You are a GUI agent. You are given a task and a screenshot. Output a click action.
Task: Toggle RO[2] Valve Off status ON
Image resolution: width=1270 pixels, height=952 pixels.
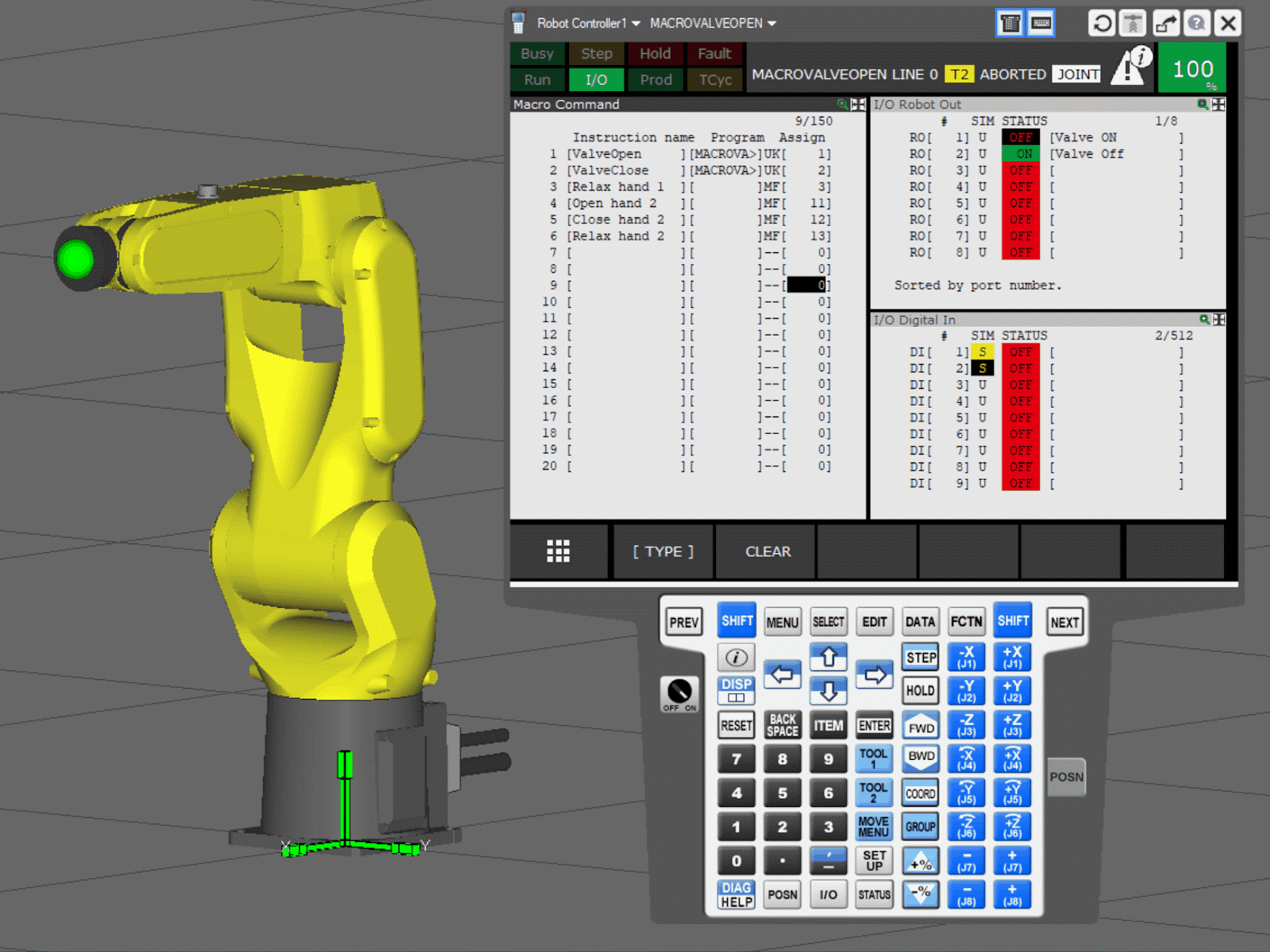tap(1020, 154)
